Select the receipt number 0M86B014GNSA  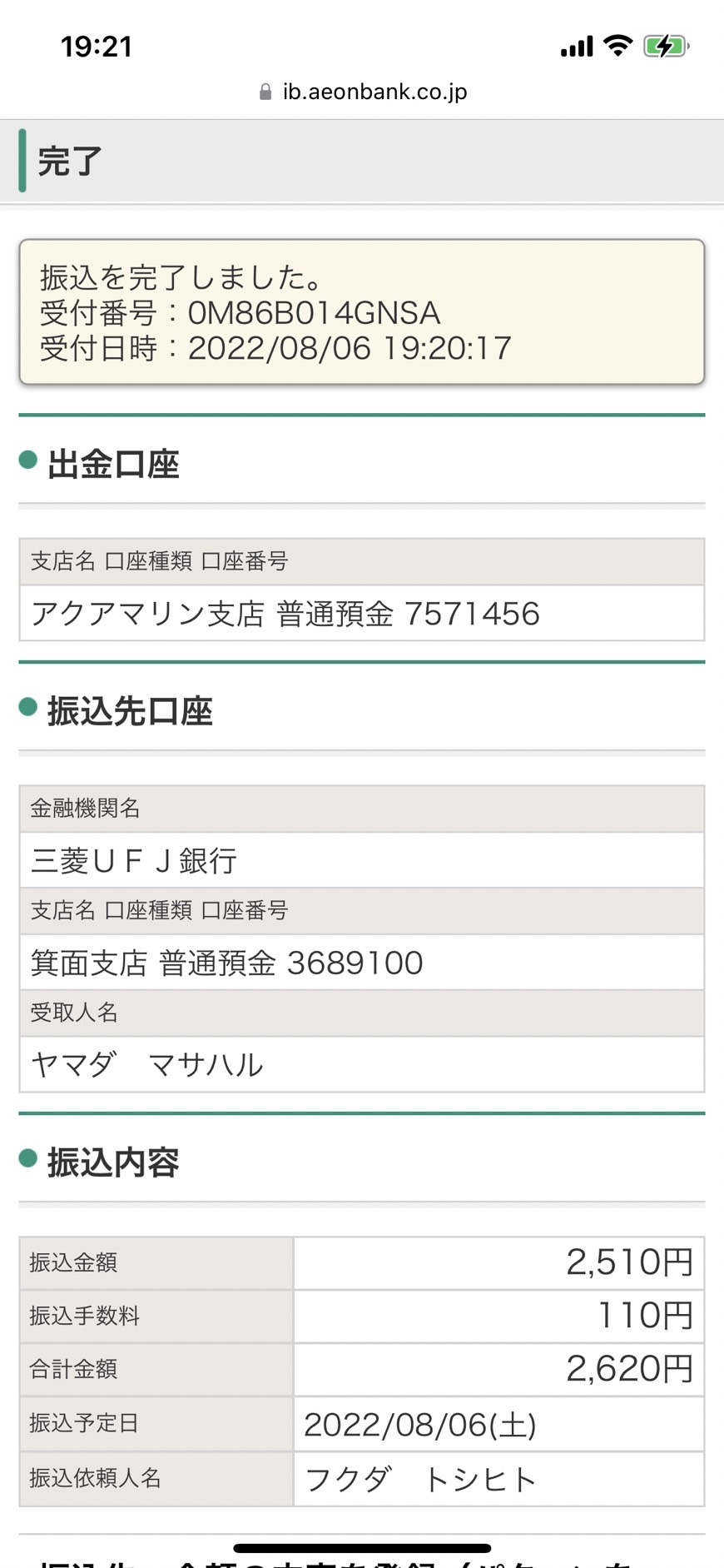coord(314,313)
